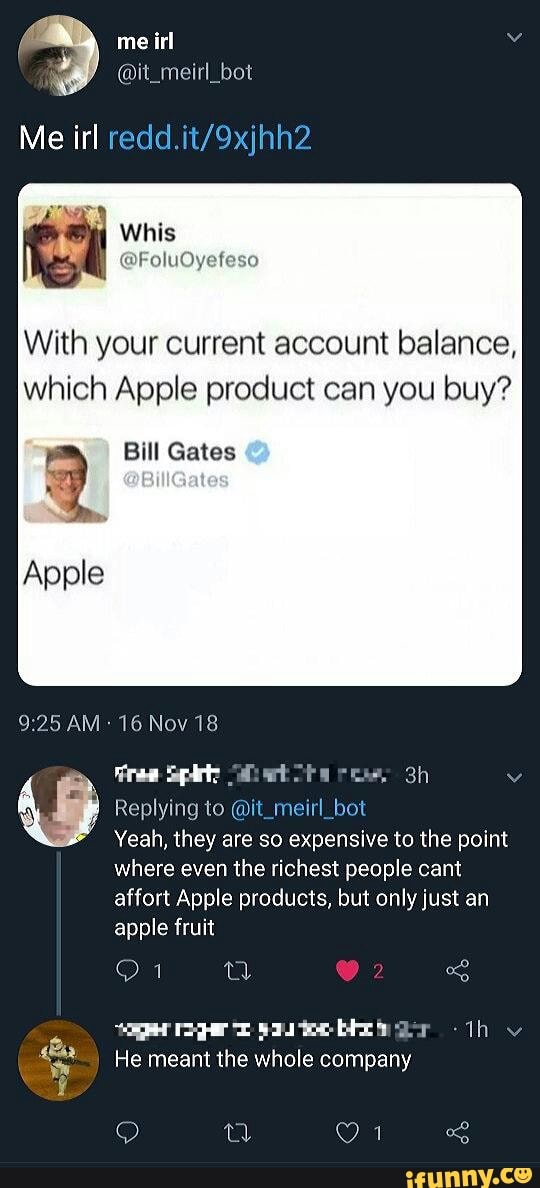This screenshot has height=1188, width=540.
Task: Share the apple fruit comment
Action: click(457, 970)
